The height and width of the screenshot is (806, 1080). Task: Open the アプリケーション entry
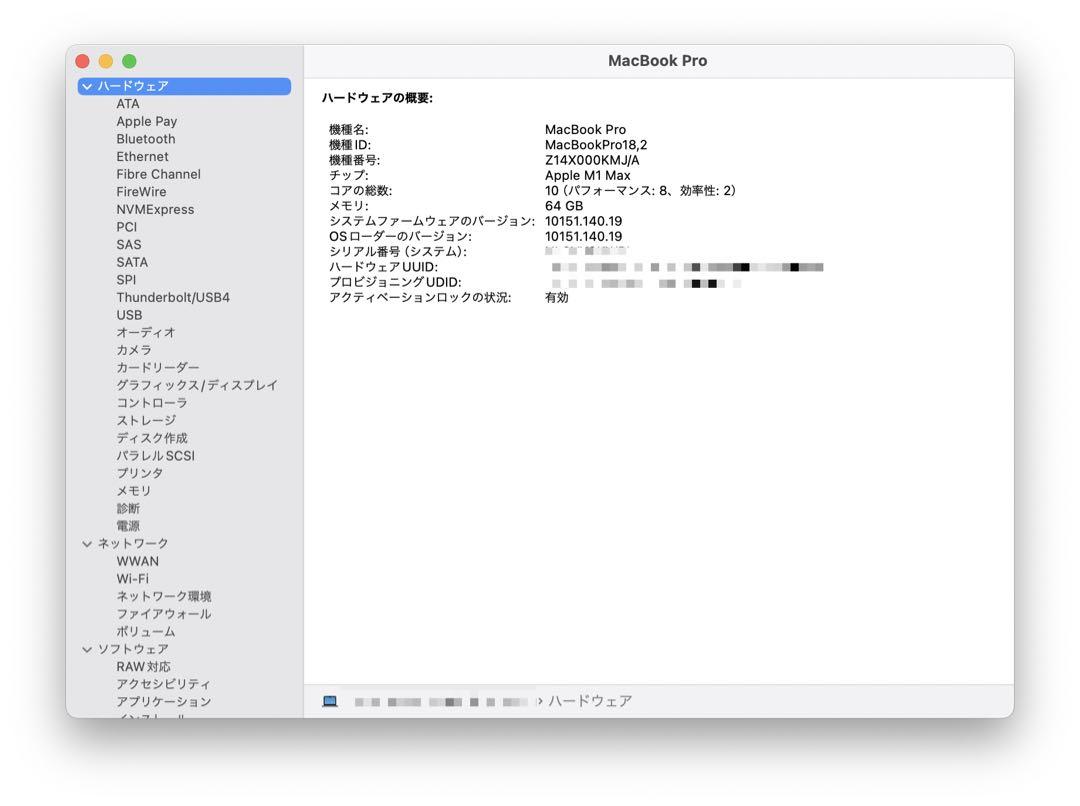(x=163, y=701)
